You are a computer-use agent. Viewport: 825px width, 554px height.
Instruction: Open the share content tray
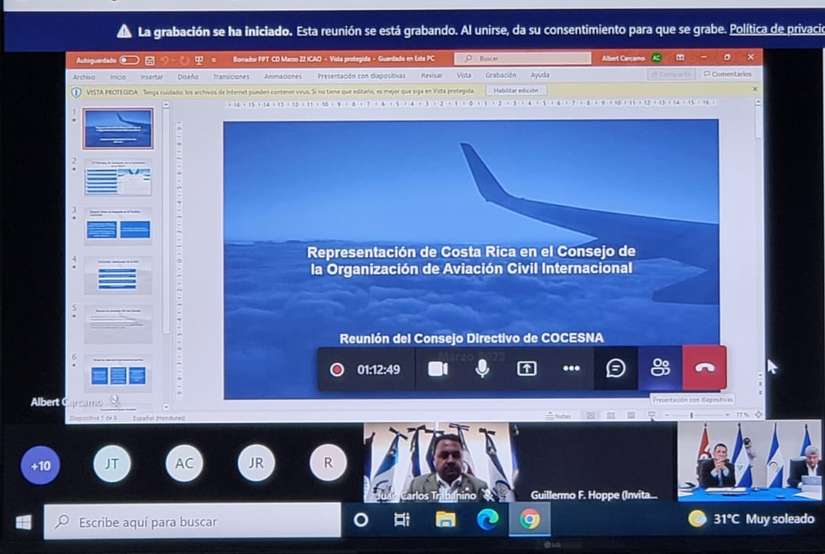point(527,369)
